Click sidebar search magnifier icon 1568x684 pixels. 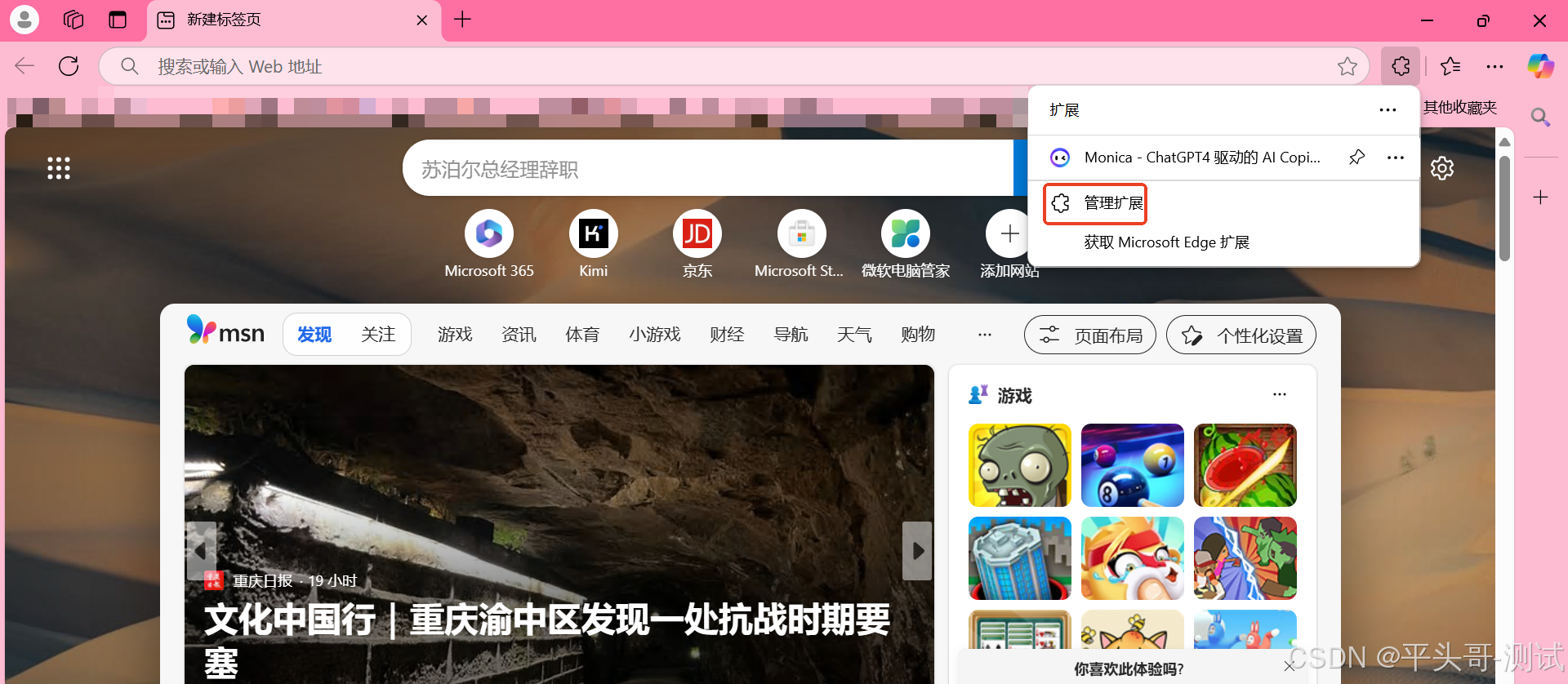tap(1540, 117)
